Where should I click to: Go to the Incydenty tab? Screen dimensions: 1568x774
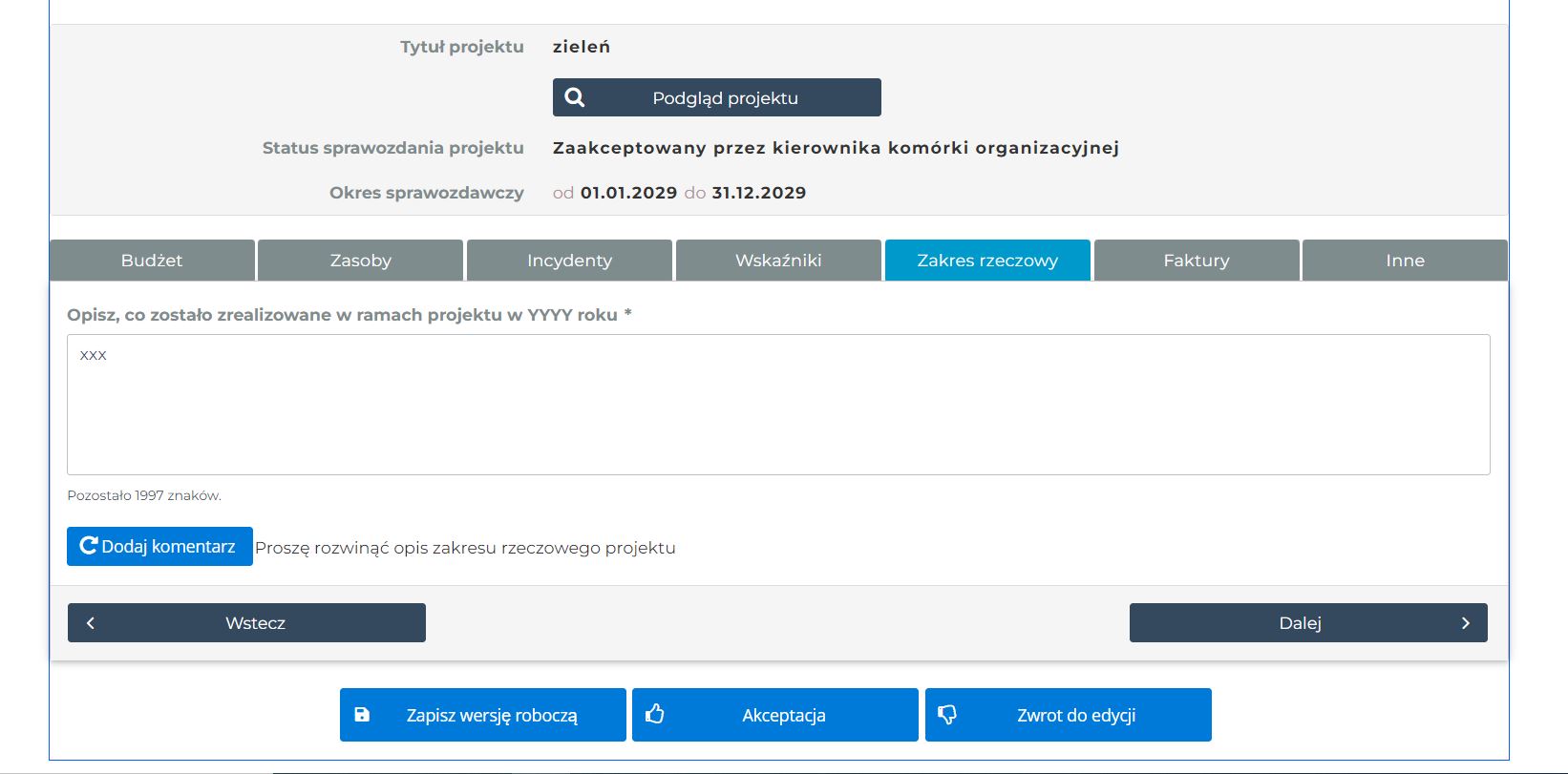coord(569,261)
